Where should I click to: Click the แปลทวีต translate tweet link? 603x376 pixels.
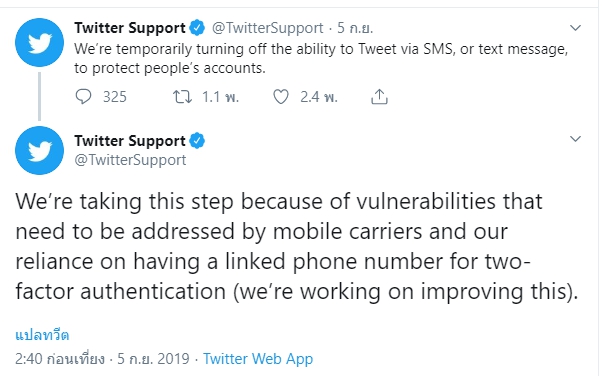pyautogui.click(x=42, y=335)
